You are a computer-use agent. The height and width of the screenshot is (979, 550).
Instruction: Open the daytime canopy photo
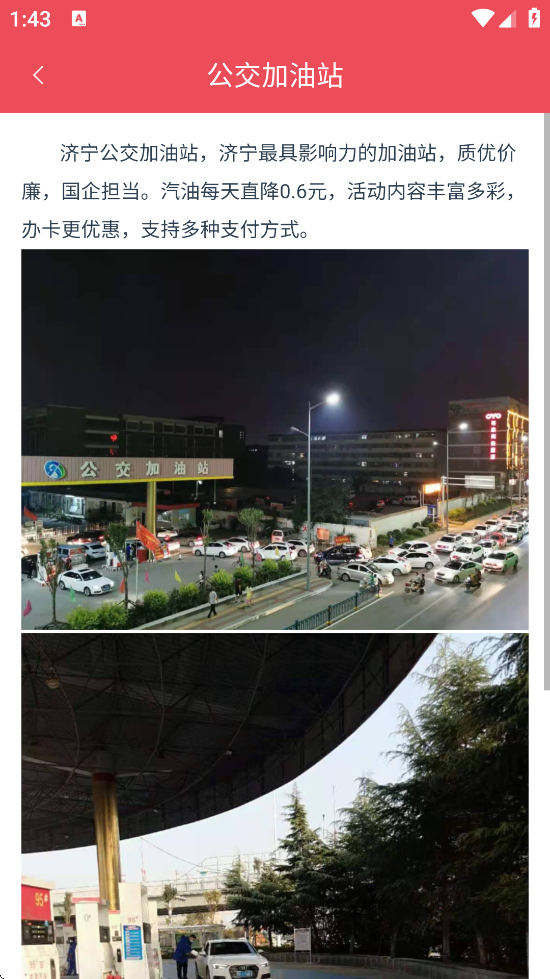tap(275, 806)
